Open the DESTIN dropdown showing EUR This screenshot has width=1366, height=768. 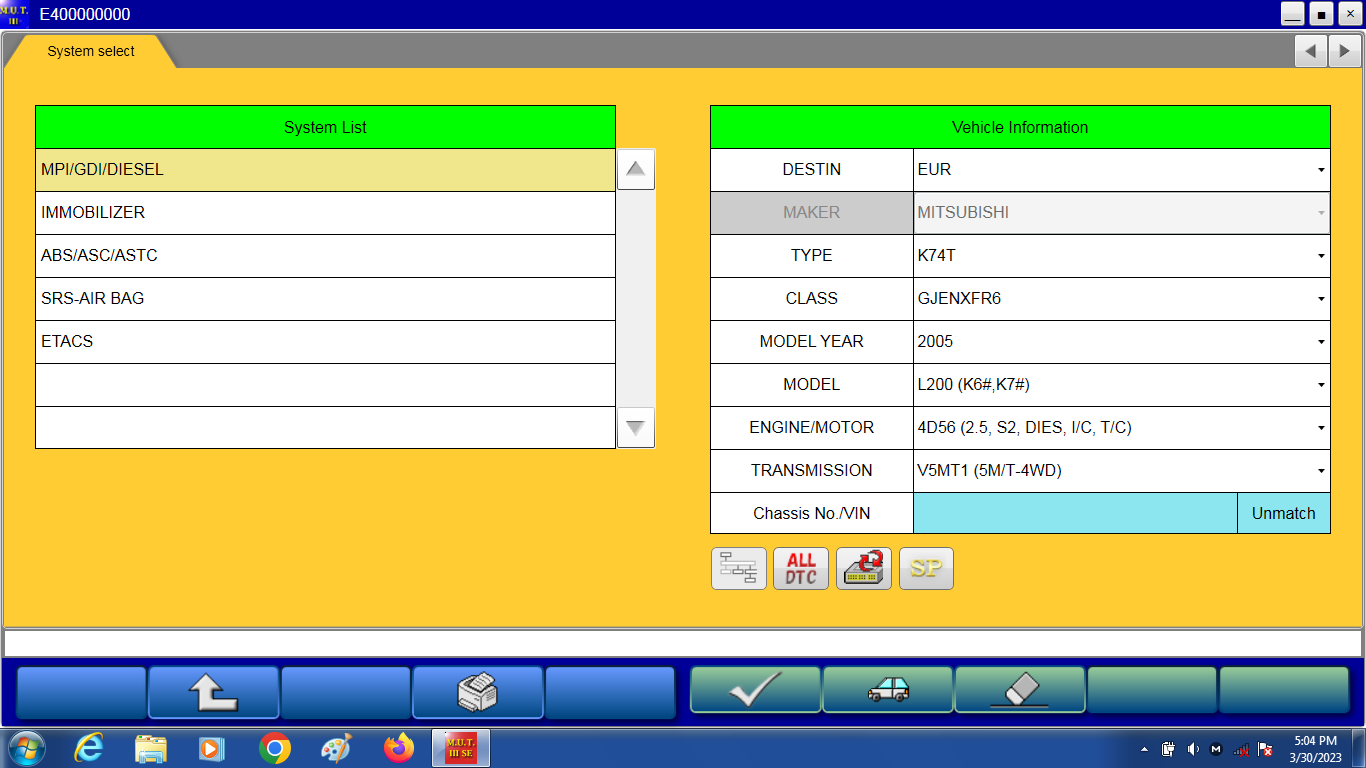click(1121, 170)
